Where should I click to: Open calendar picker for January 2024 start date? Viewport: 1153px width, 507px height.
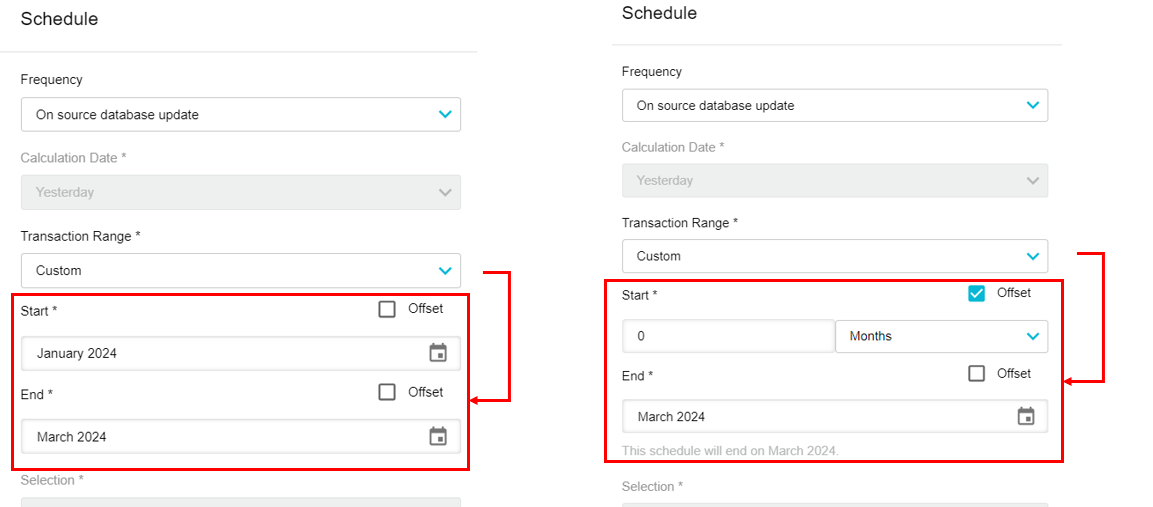438,353
